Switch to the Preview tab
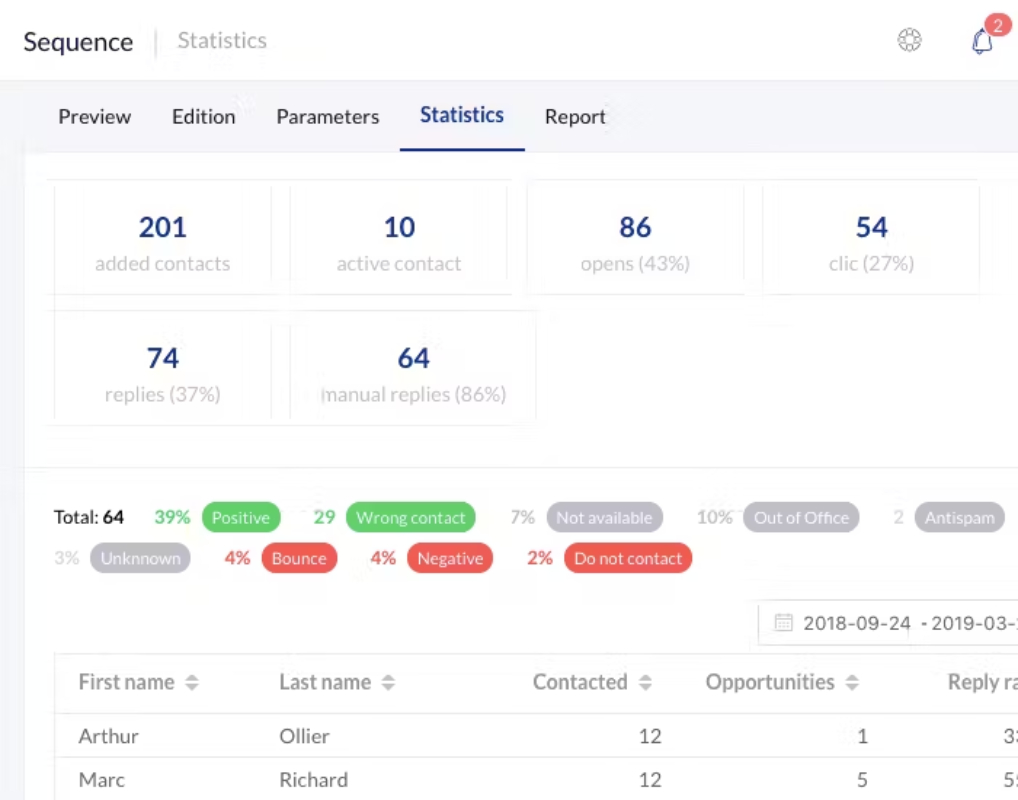This screenshot has width=1018, height=800. pos(95,117)
